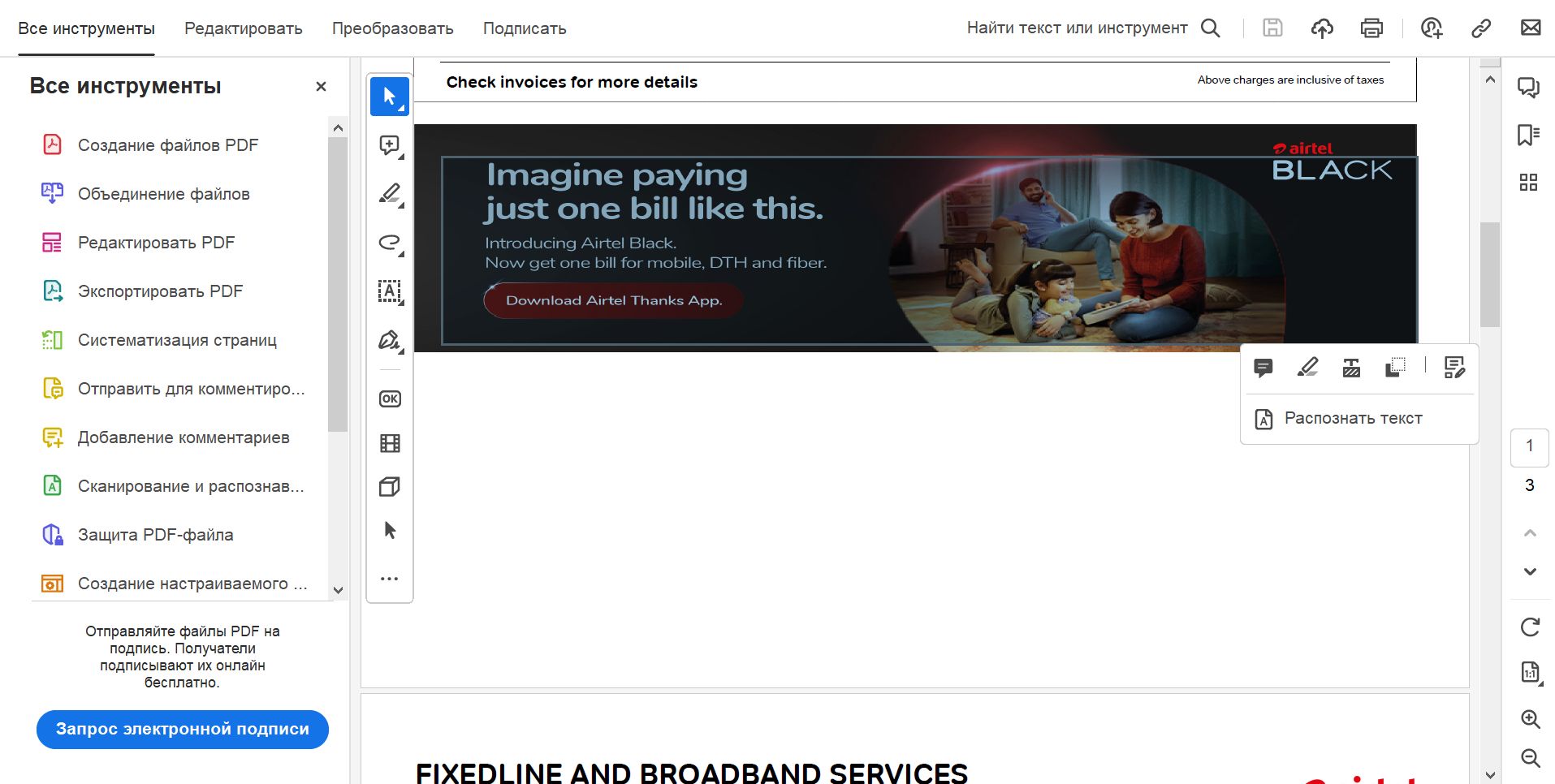This screenshot has height=784, width=1555.
Task: Open more tools via the three dots
Action: [390, 579]
